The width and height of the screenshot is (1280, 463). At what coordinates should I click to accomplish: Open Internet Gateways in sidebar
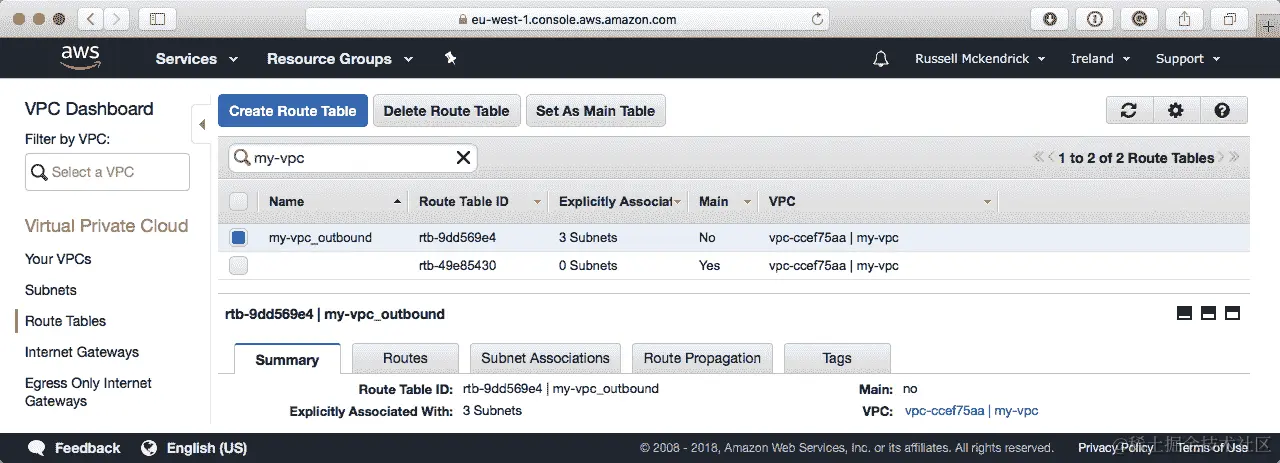tap(82, 352)
